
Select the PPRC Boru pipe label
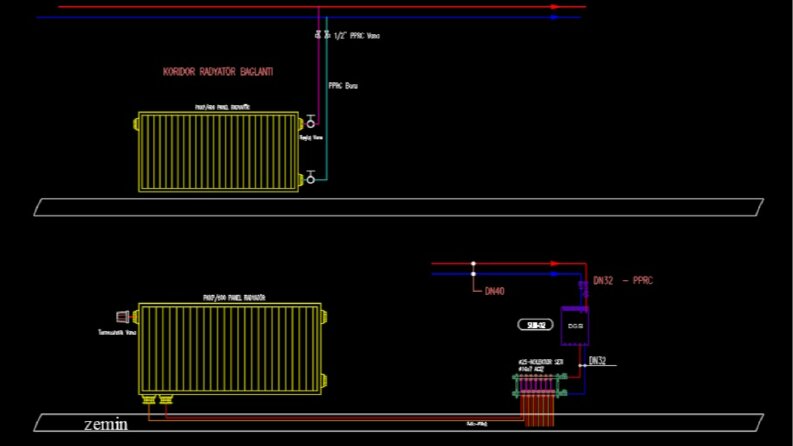(x=343, y=86)
